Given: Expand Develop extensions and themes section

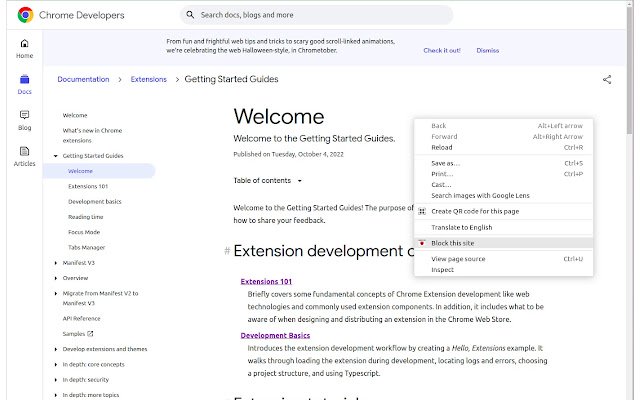Looking at the screenshot, I should coord(56,349).
